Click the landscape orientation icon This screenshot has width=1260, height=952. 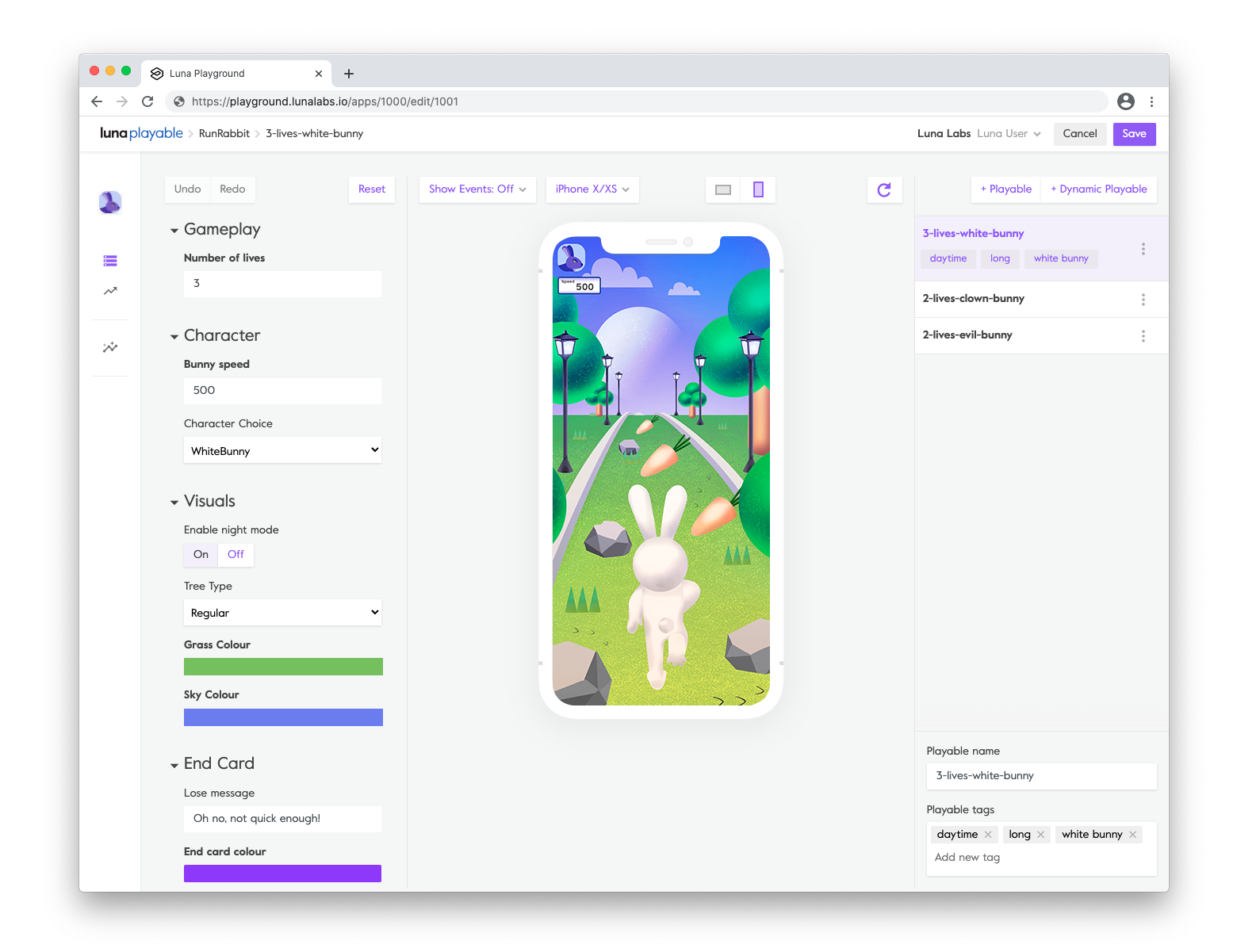pyautogui.click(x=722, y=189)
